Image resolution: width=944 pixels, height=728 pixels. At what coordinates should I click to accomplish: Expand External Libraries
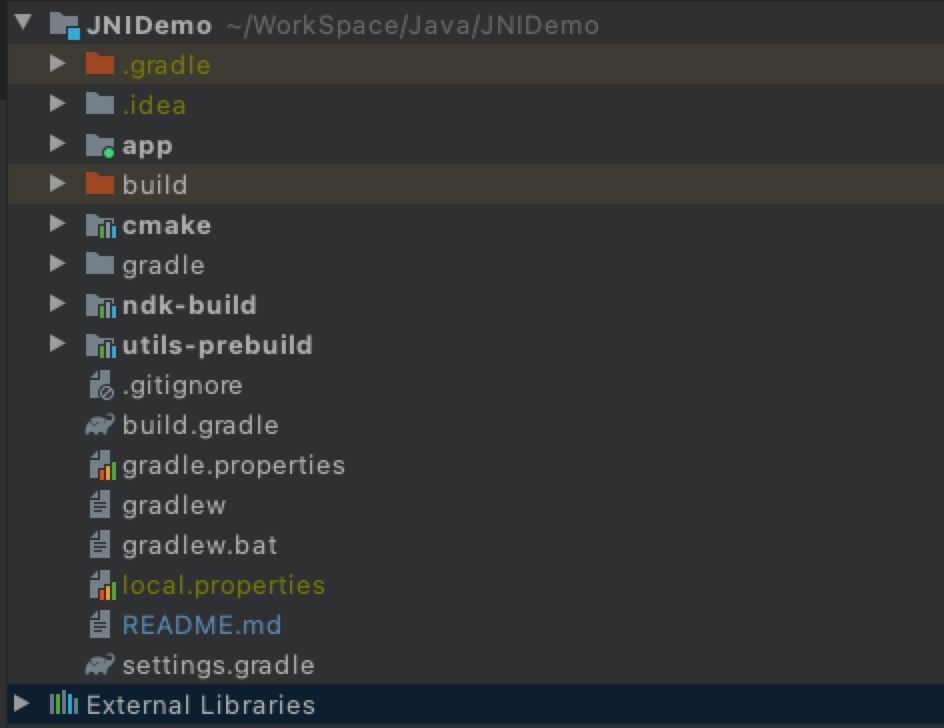coord(22,704)
